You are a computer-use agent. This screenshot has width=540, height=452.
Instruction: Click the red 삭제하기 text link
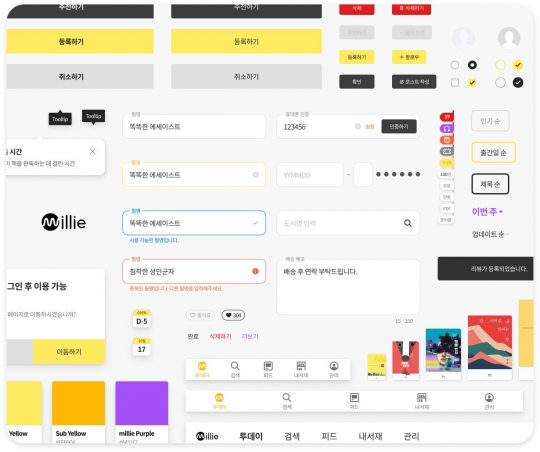220,336
